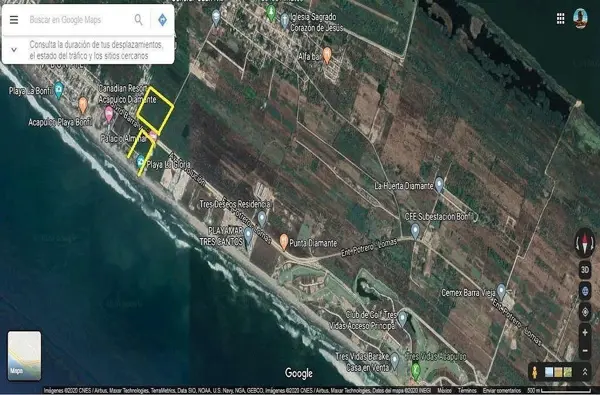Select the Playa La Bonfil marker
Screen dimensions: 600x395
click(59, 90)
